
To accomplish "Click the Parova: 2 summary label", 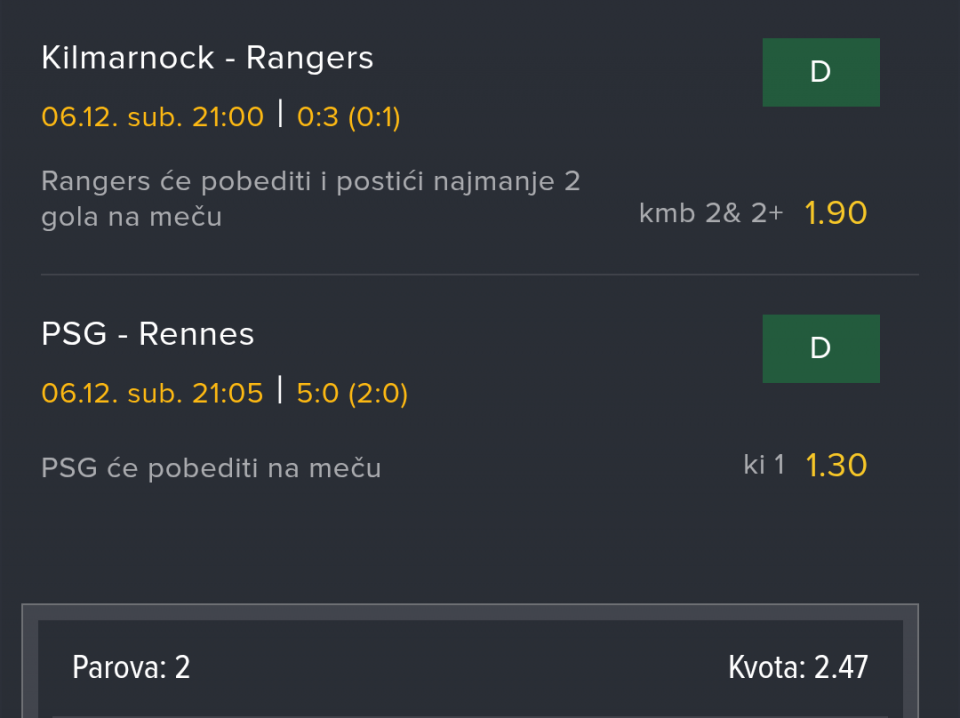I will click(131, 667).
